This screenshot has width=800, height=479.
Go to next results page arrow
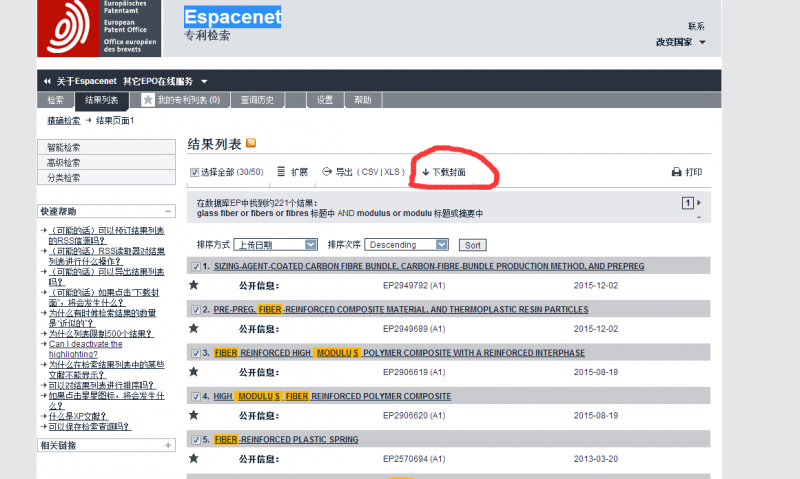(699, 203)
